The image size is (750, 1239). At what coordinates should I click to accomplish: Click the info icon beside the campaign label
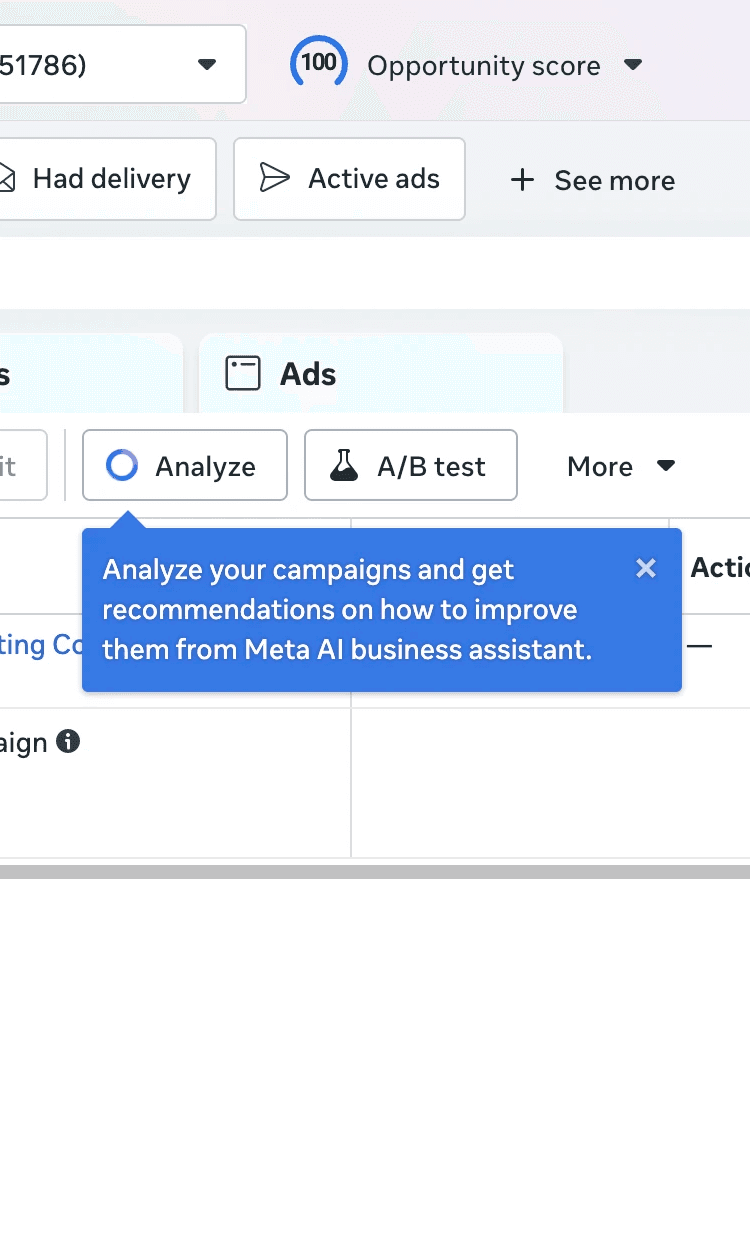click(68, 742)
